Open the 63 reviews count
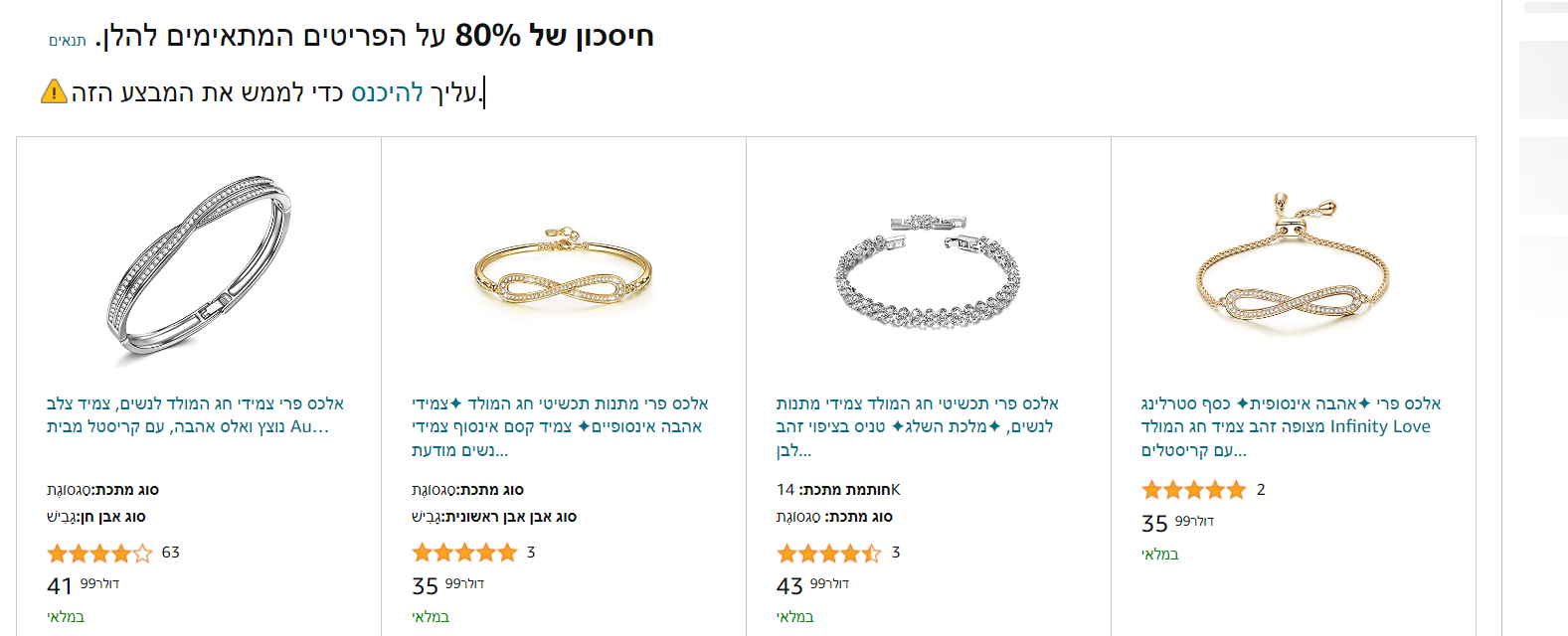Viewport: 1568px width, 636px height. [171, 553]
